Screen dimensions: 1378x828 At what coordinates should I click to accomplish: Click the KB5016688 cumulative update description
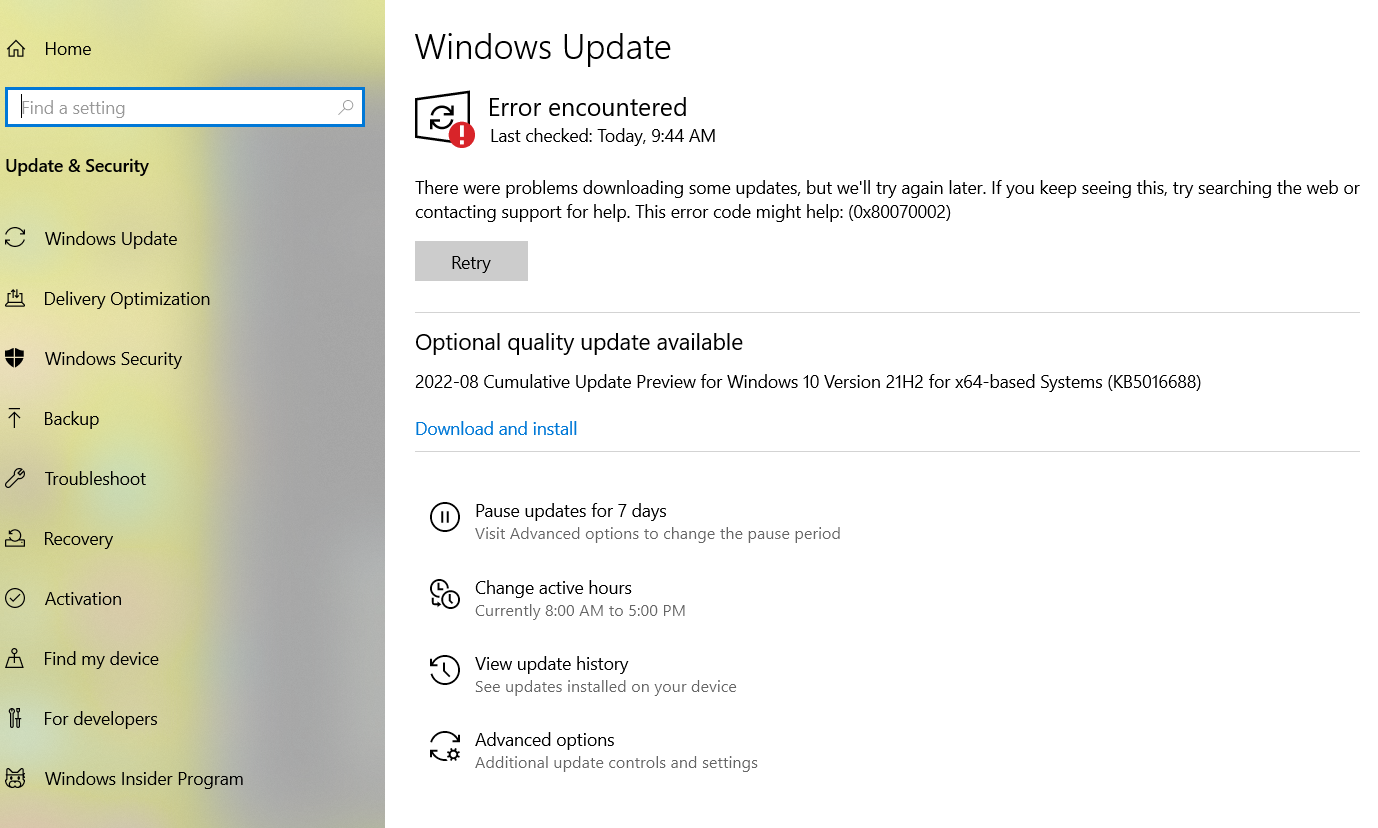click(808, 381)
